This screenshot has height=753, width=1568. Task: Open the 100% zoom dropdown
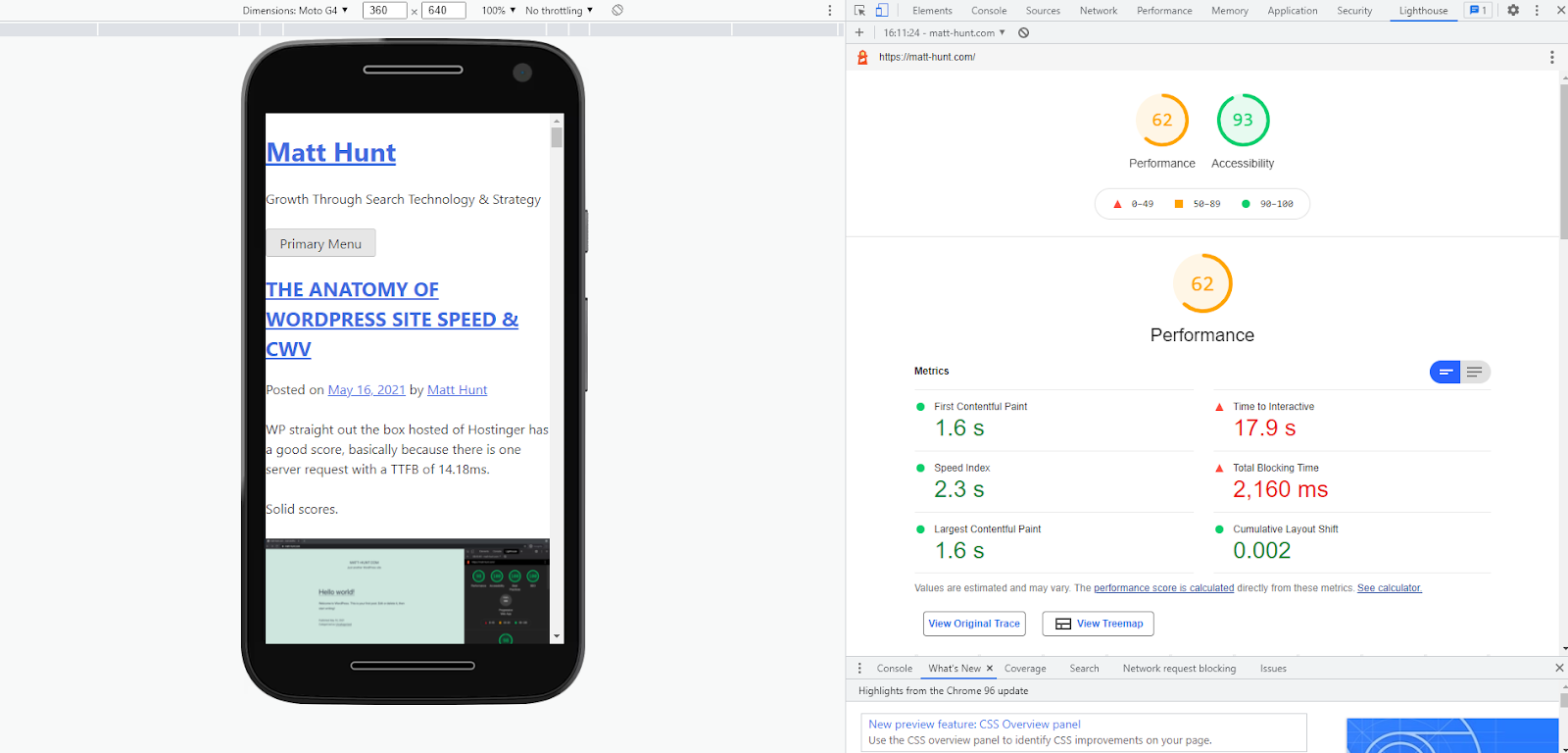coord(498,10)
